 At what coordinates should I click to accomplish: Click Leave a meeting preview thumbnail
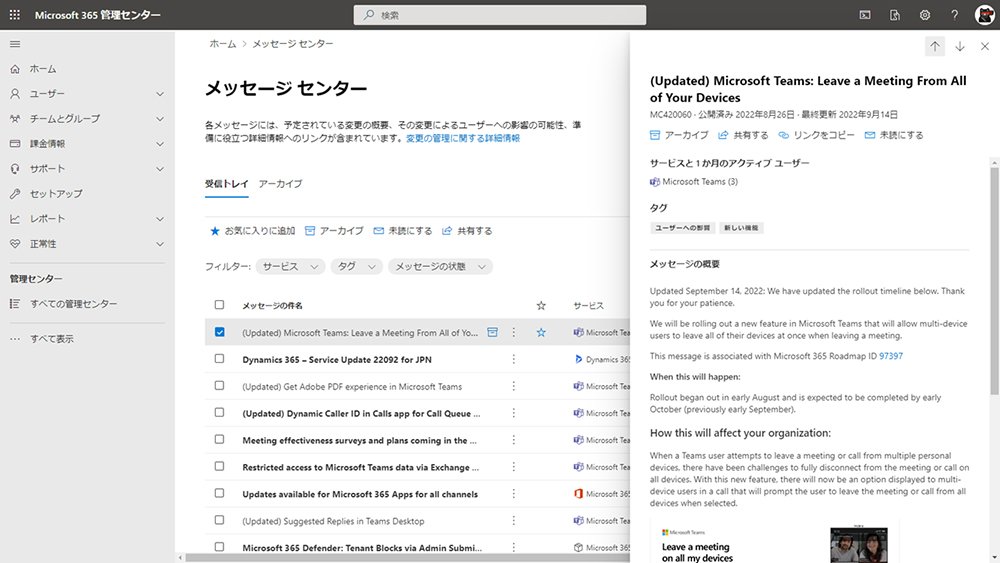774,542
